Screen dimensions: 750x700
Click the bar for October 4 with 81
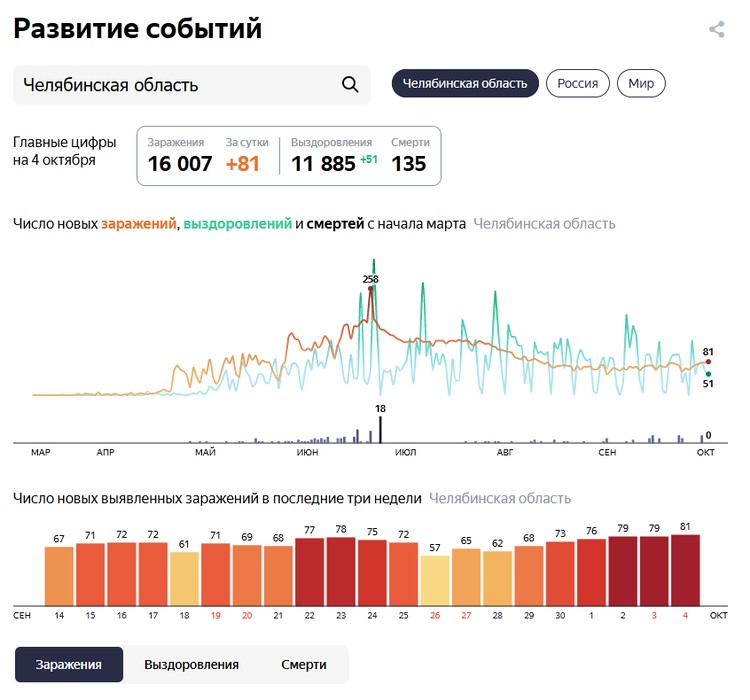pos(685,570)
